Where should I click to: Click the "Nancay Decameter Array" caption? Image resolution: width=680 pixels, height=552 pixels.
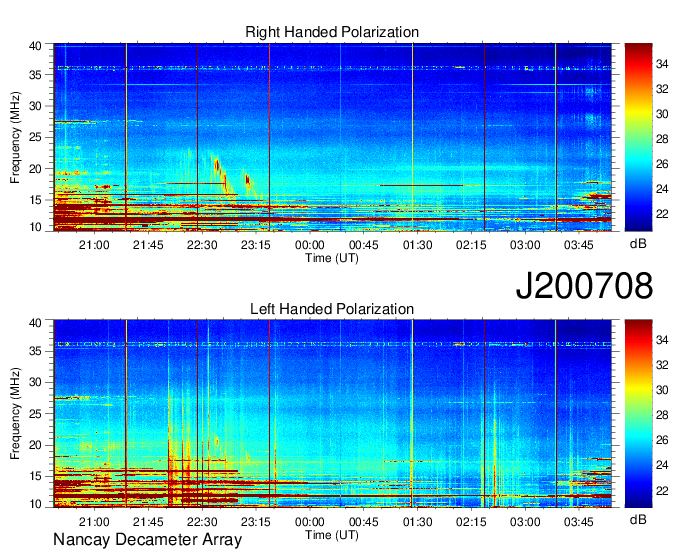click(147, 539)
